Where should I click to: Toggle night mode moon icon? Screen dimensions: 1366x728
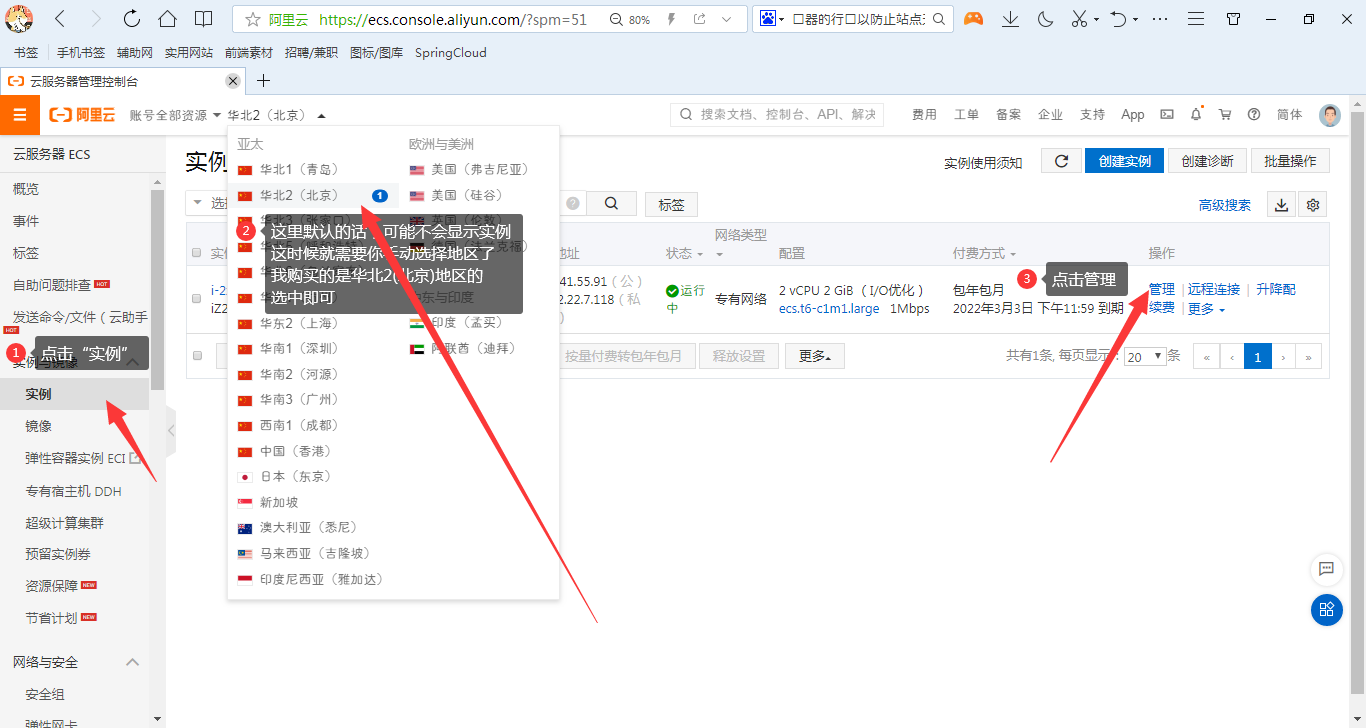tap(1045, 19)
